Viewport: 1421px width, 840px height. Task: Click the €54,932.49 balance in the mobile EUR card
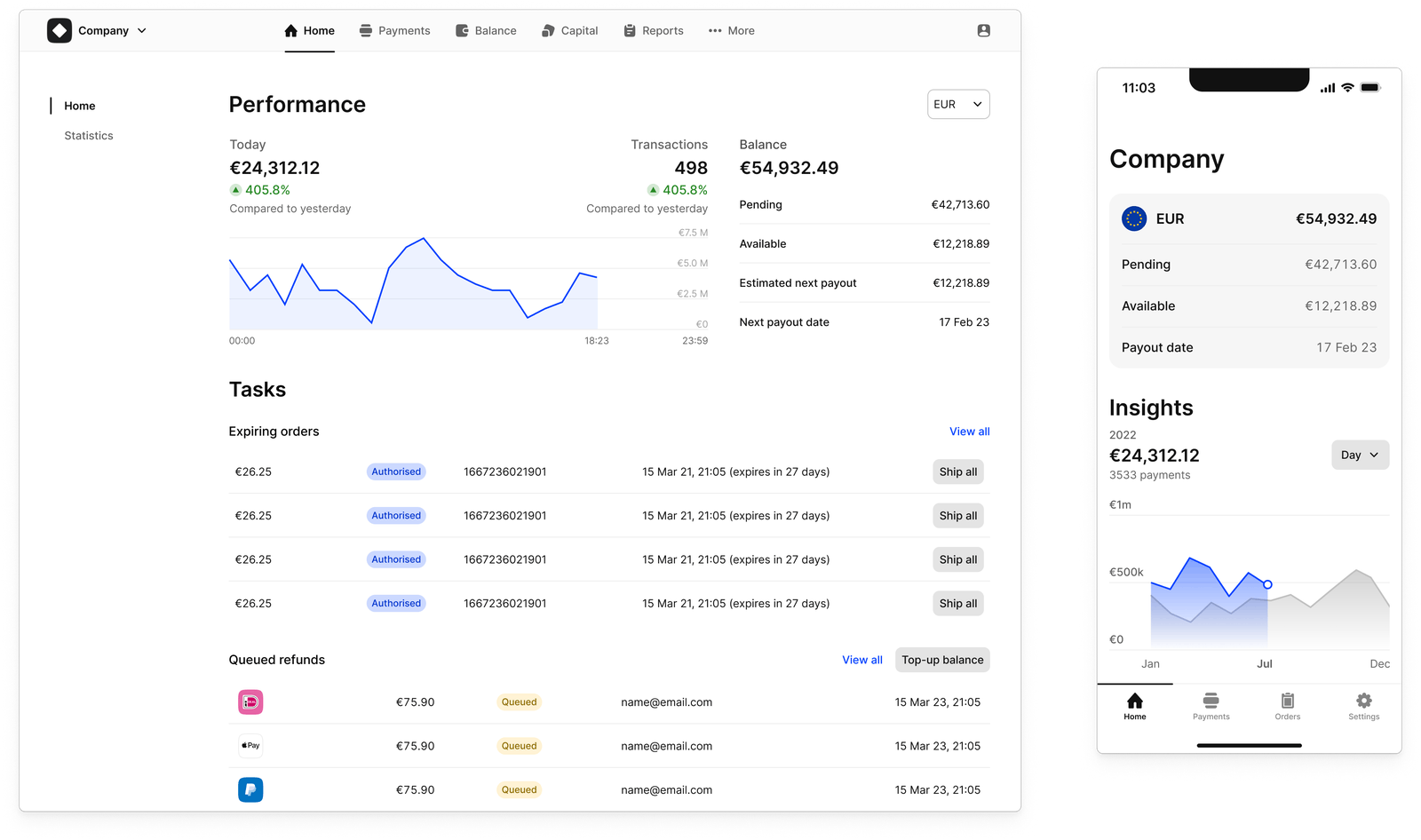click(x=1336, y=218)
